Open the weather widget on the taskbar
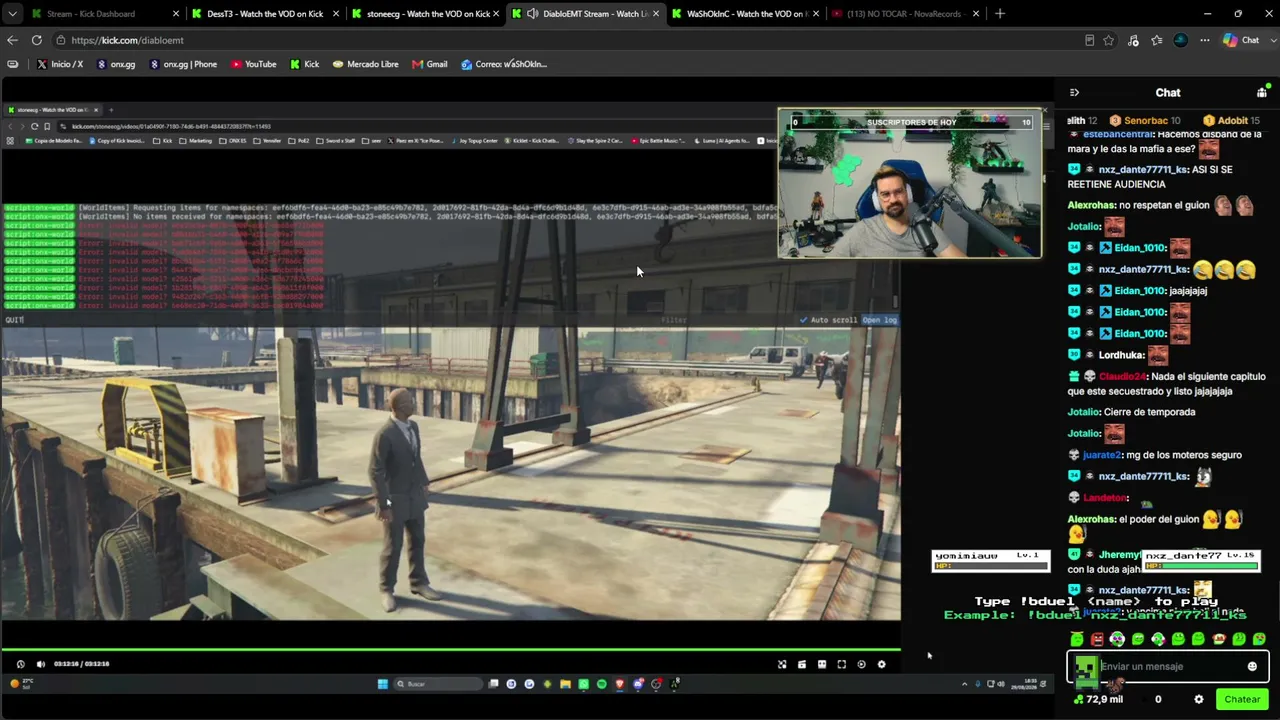Screen dimensions: 1280x720 (20, 684)
